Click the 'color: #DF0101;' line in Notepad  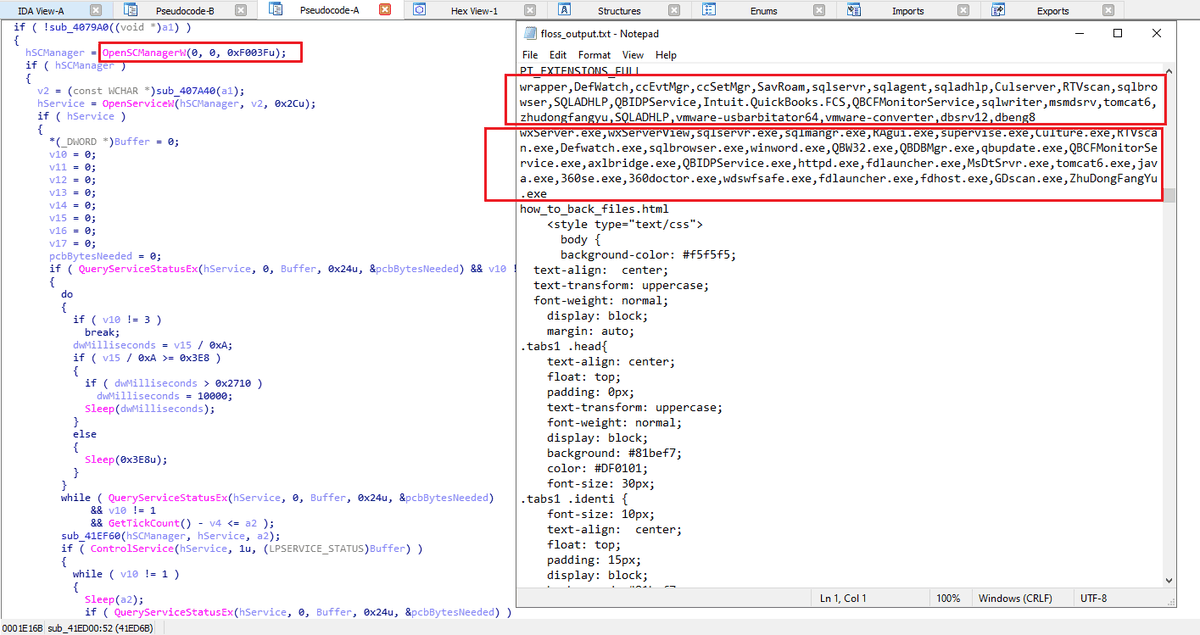[x=598, y=467]
